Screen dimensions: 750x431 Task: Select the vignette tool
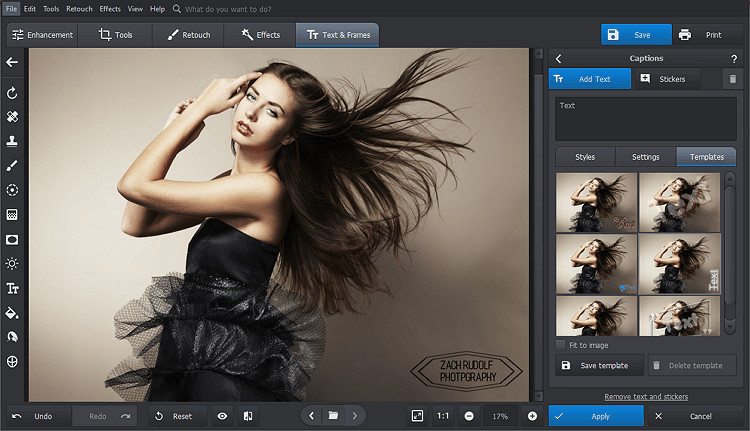(x=12, y=240)
